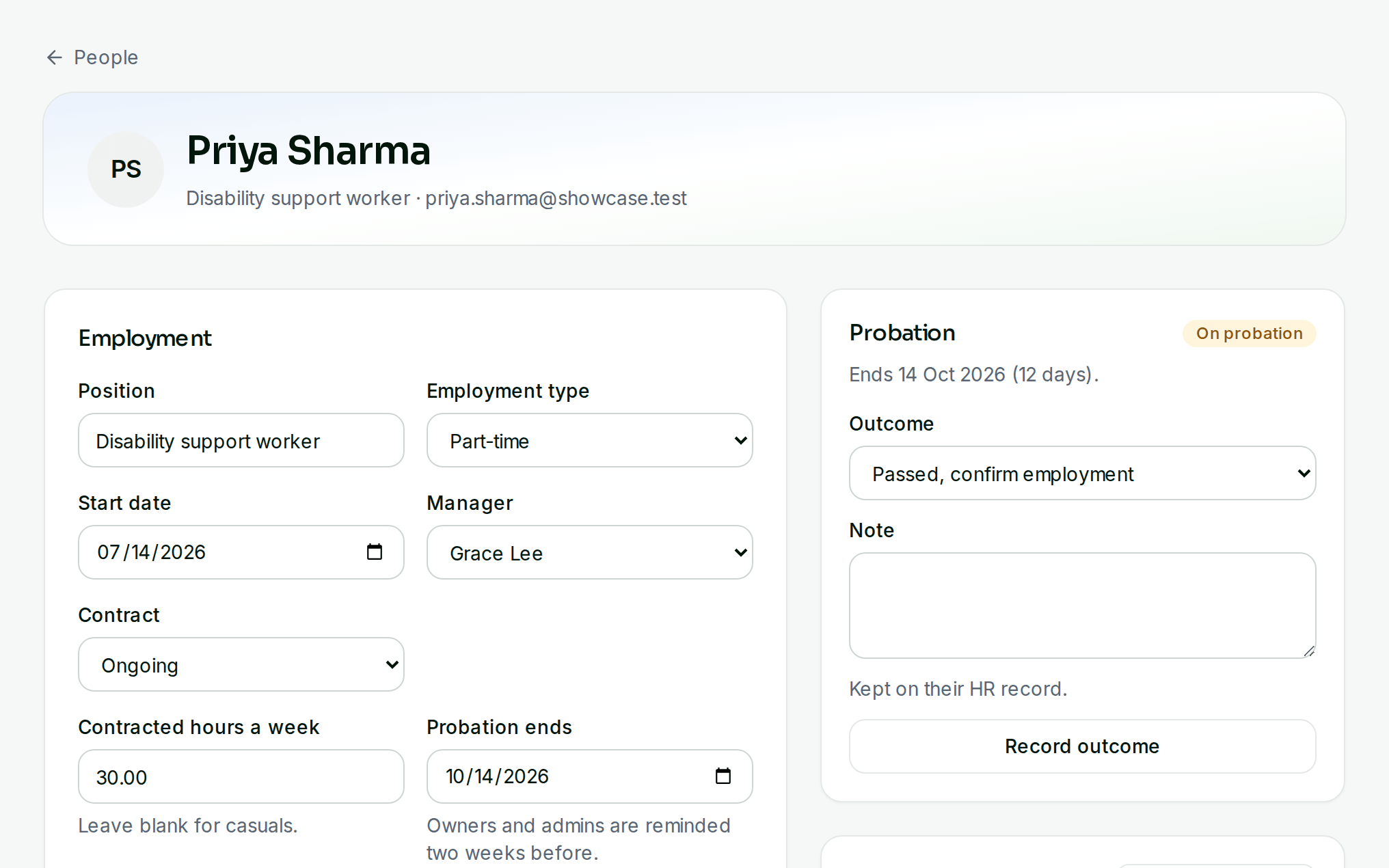Screen dimensions: 1389x868
Task: Click the Probation section heading
Action: (902, 333)
